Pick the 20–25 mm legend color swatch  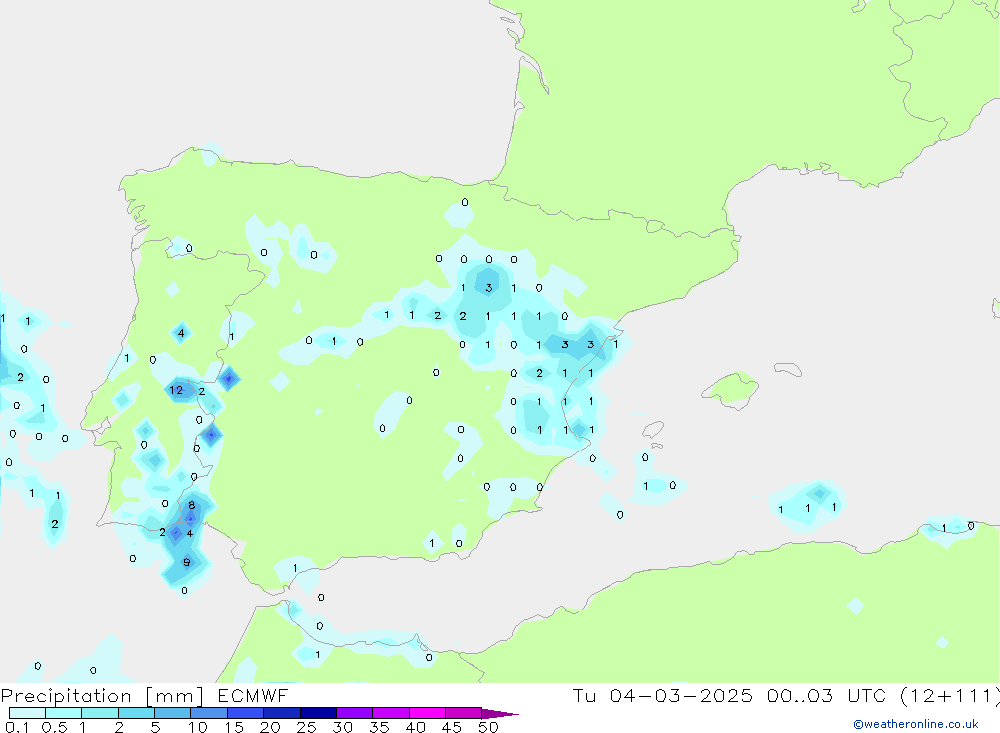pyautogui.click(x=282, y=713)
